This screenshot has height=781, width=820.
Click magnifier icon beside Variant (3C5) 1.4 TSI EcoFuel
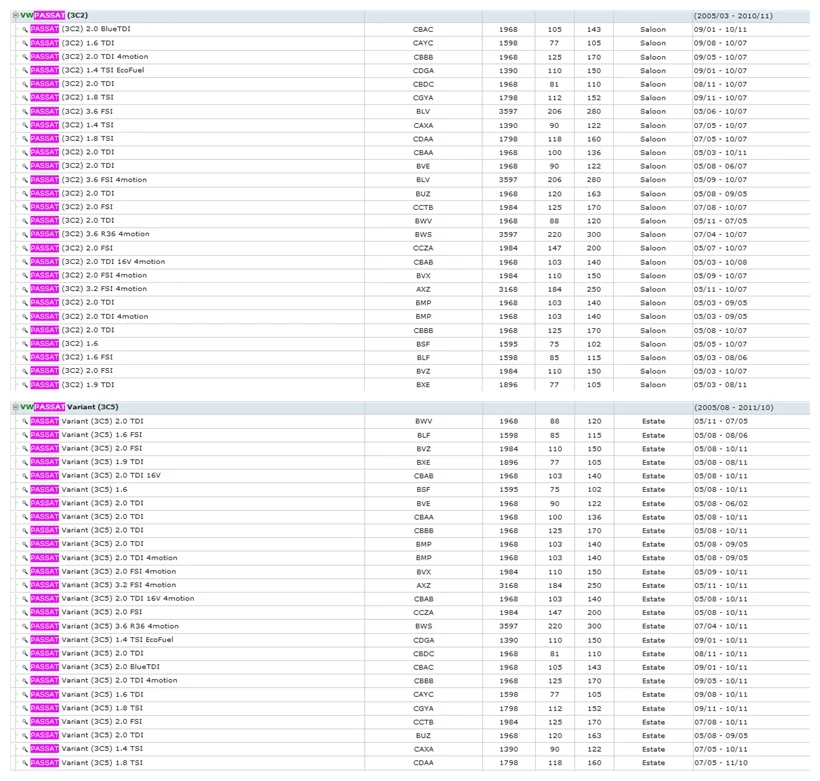24,640
